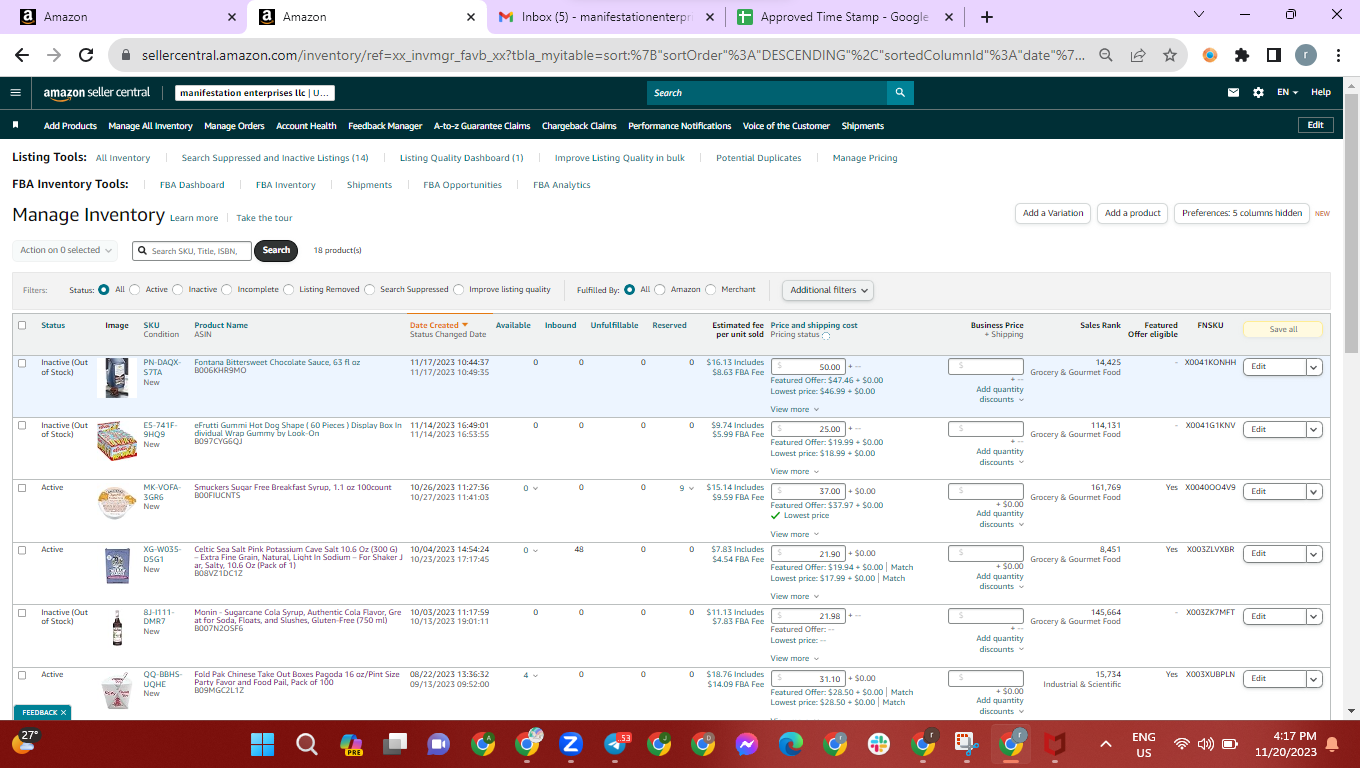Viewport: 1360px width, 768px height.
Task: Open Zoom from the Windows taskbar
Action: 571,744
